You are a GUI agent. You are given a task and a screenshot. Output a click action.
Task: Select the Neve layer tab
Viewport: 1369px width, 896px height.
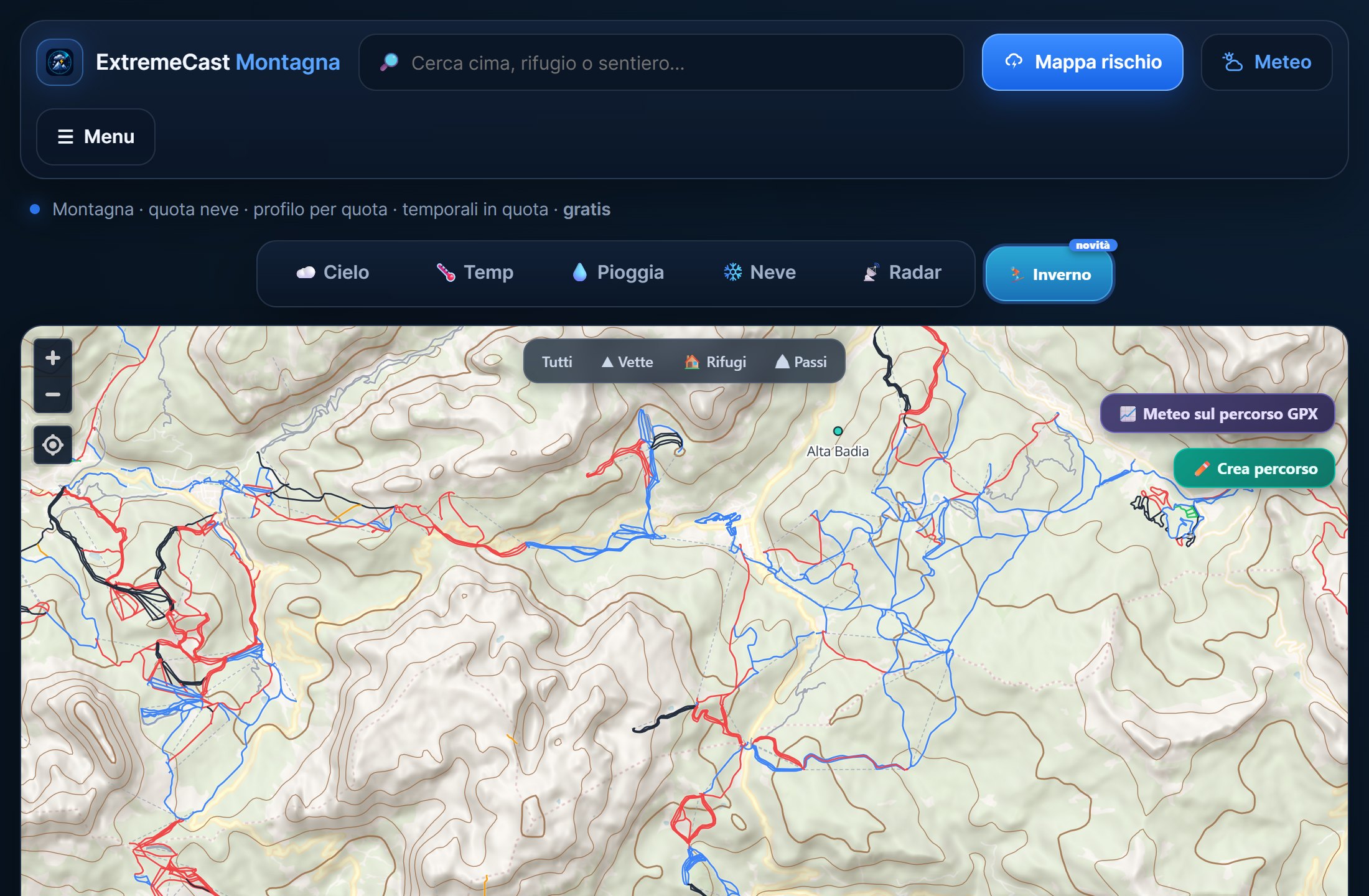tap(760, 273)
